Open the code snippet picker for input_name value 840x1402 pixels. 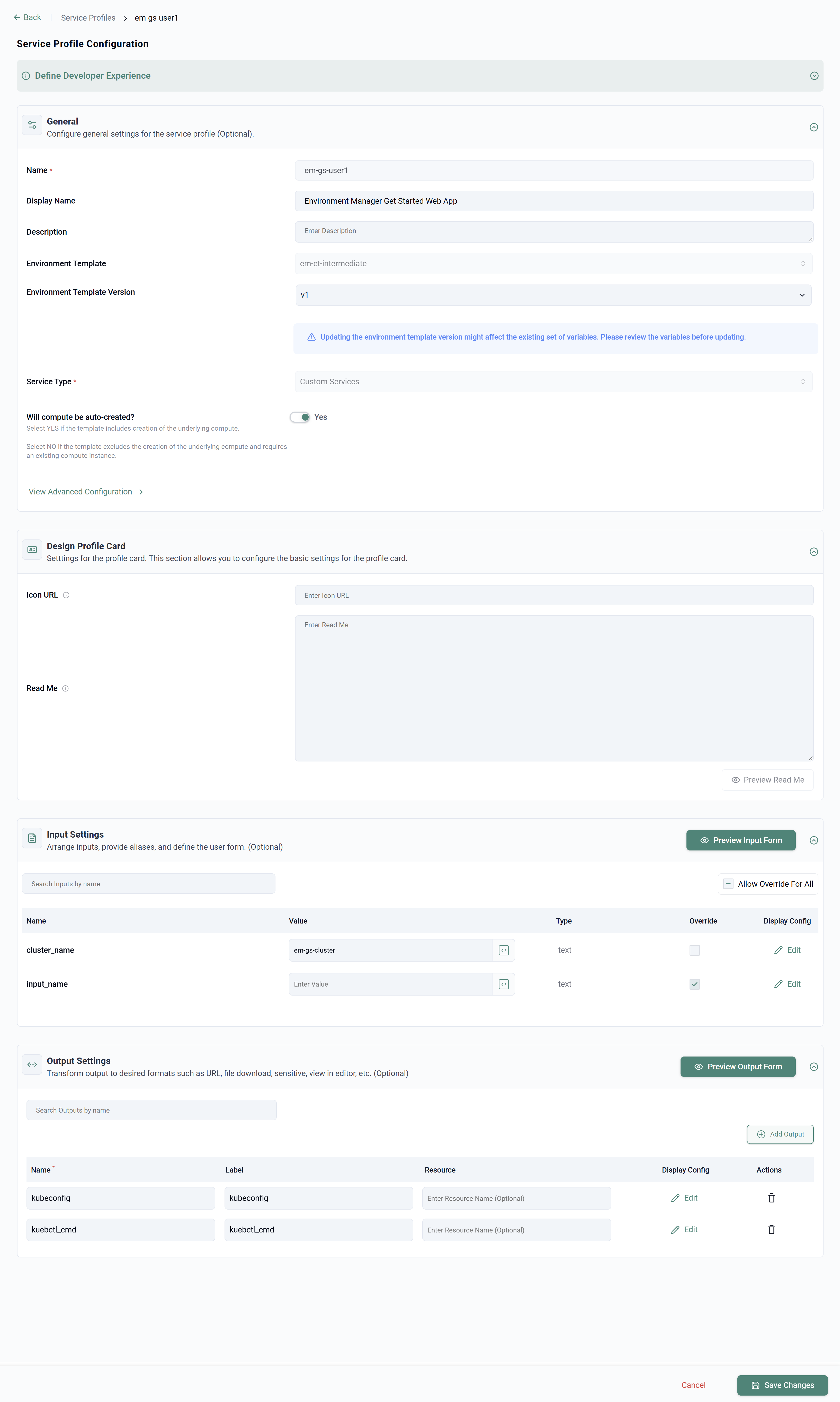(x=503, y=984)
